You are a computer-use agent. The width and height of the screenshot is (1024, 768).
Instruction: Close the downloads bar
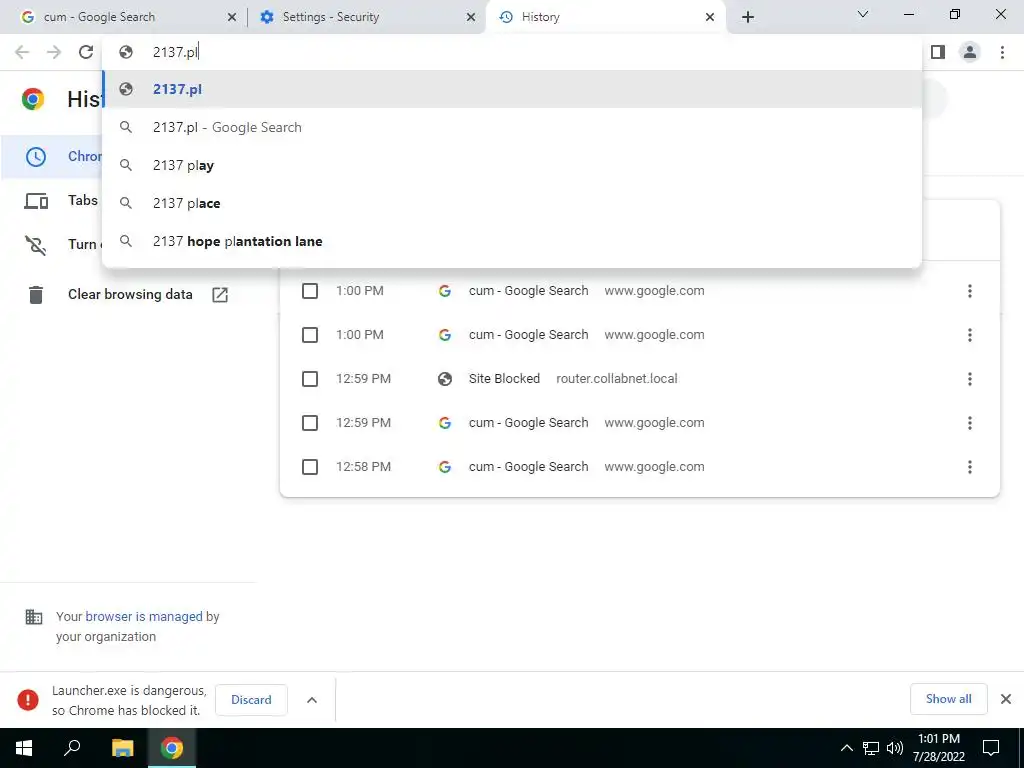pyautogui.click(x=1006, y=699)
